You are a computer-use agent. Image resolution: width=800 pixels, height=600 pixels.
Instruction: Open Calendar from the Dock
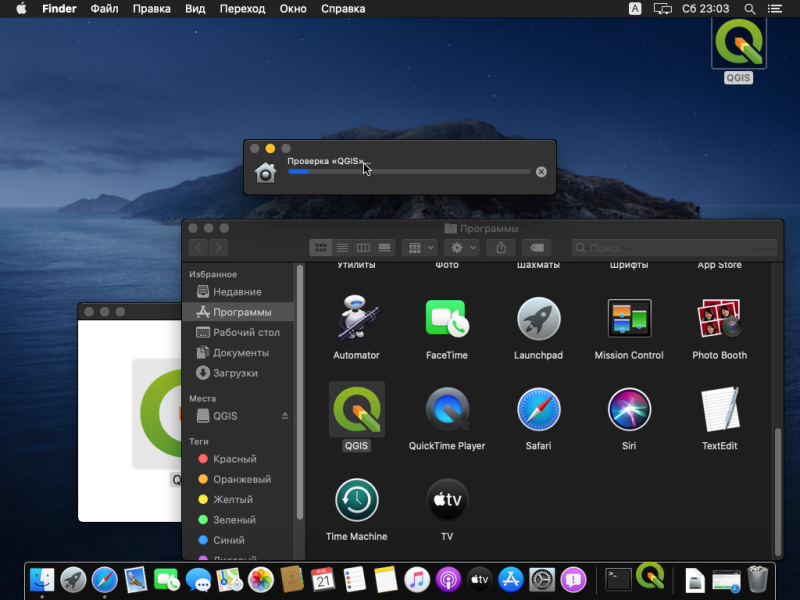tap(323, 580)
